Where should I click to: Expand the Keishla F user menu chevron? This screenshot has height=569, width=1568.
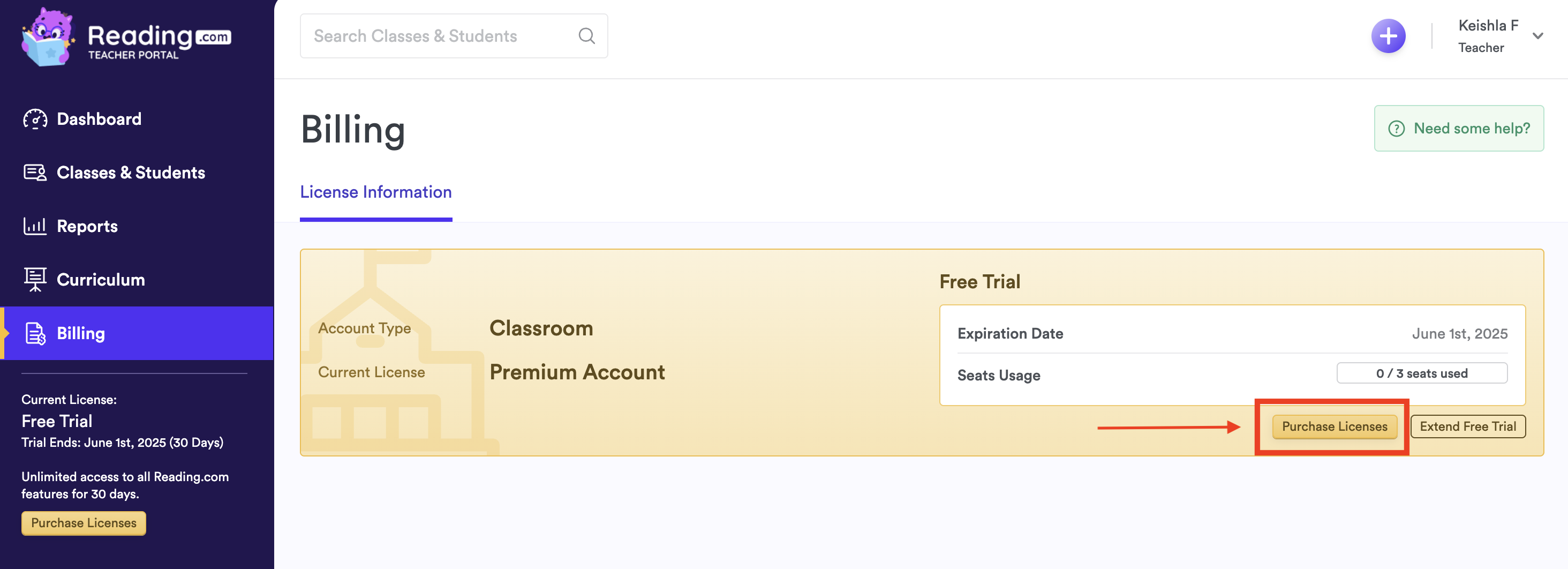1537,36
